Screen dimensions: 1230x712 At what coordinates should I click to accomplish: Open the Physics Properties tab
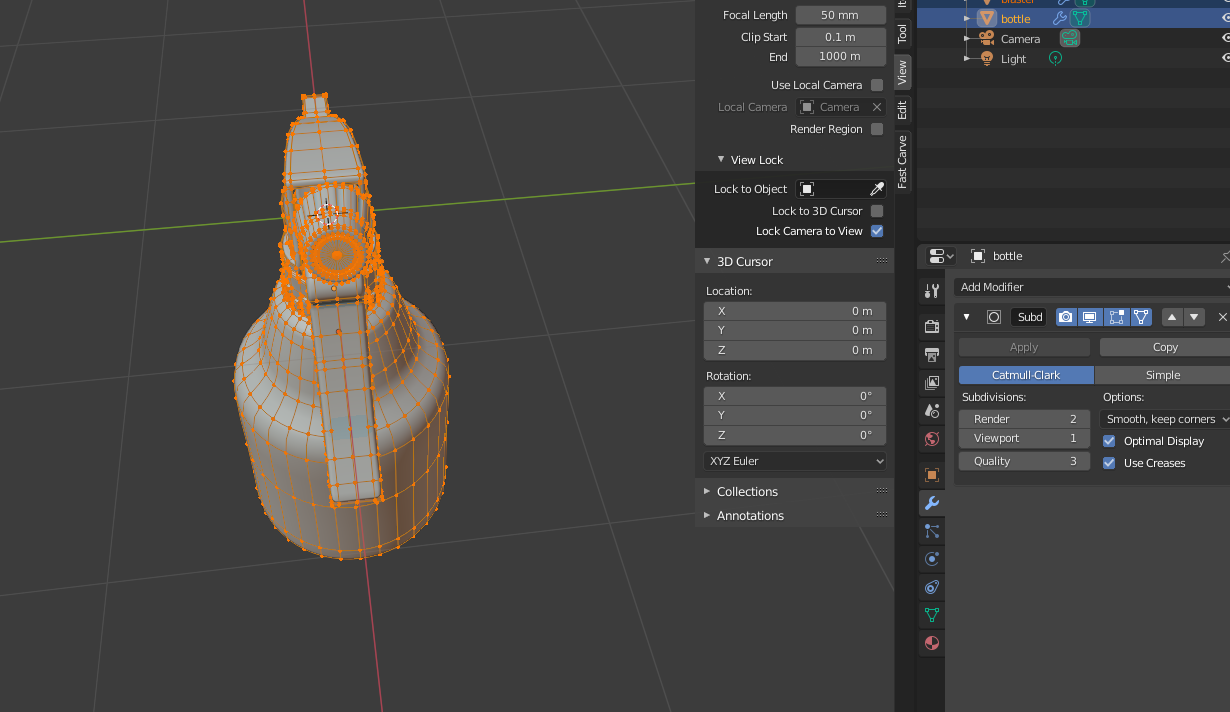(931, 559)
